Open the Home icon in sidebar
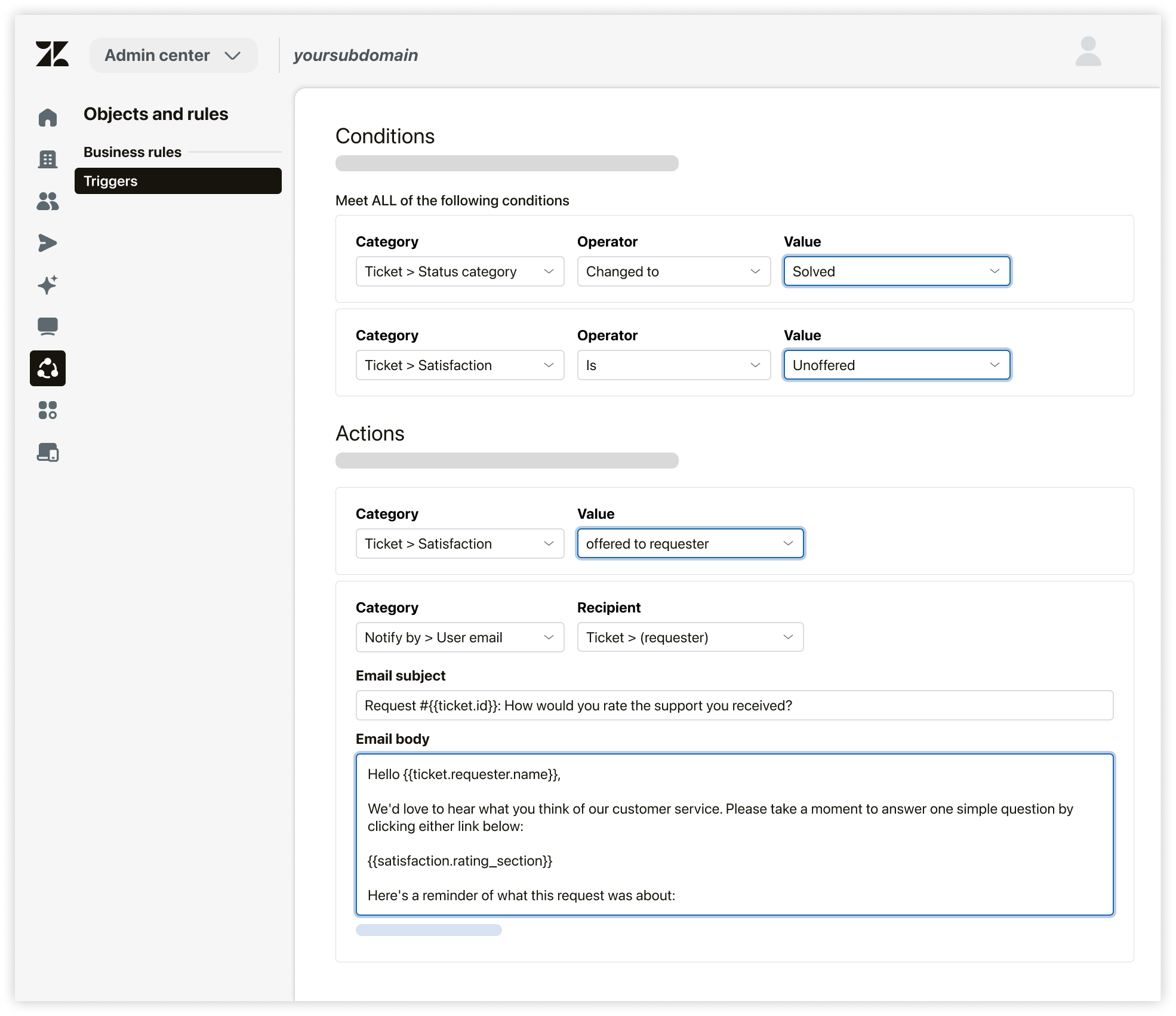This screenshot has width=1176, height=1016. pyautogui.click(x=48, y=118)
